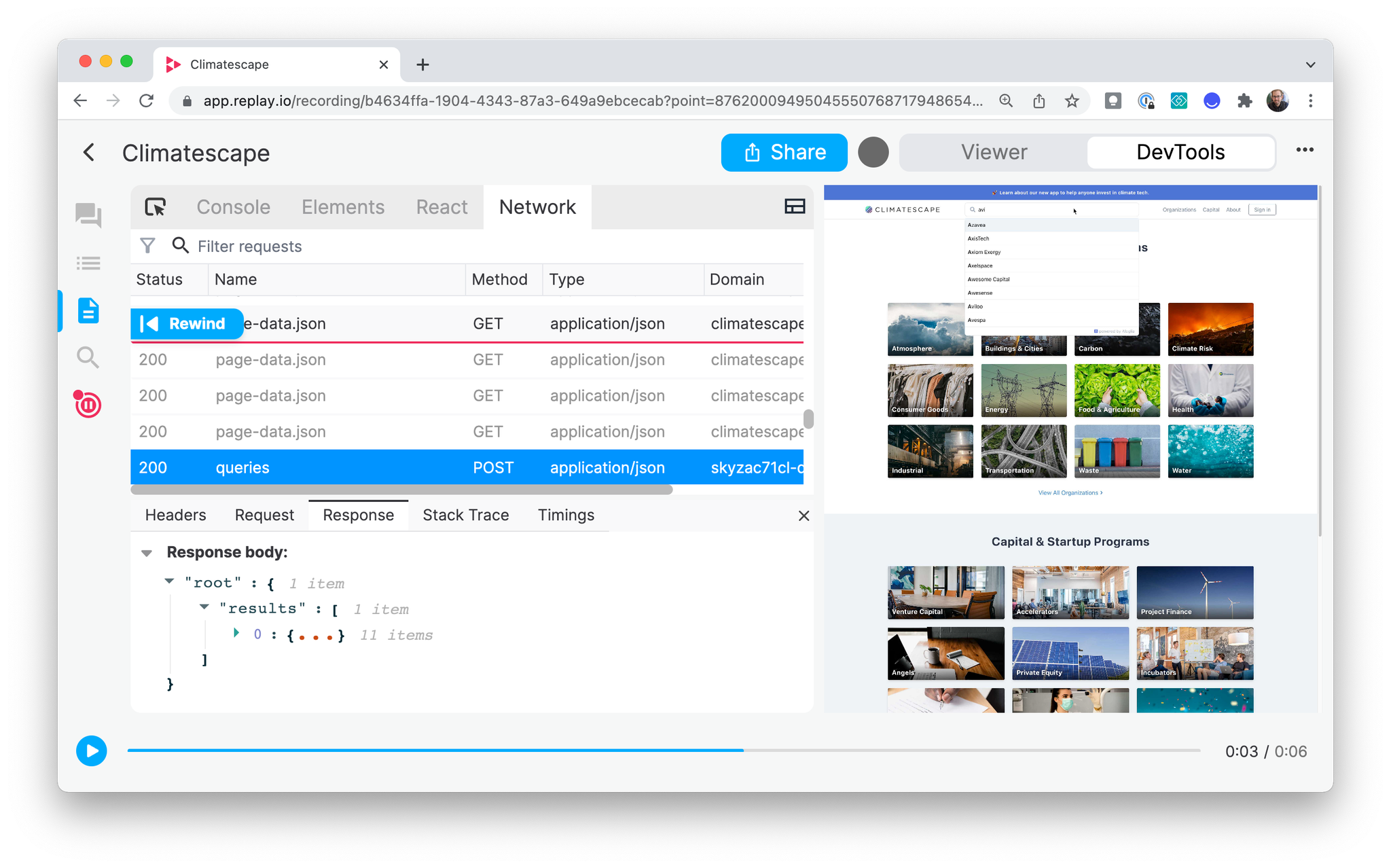Switch to the Viewer mode
The width and height of the screenshot is (1391, 868).
click(994, 152)
